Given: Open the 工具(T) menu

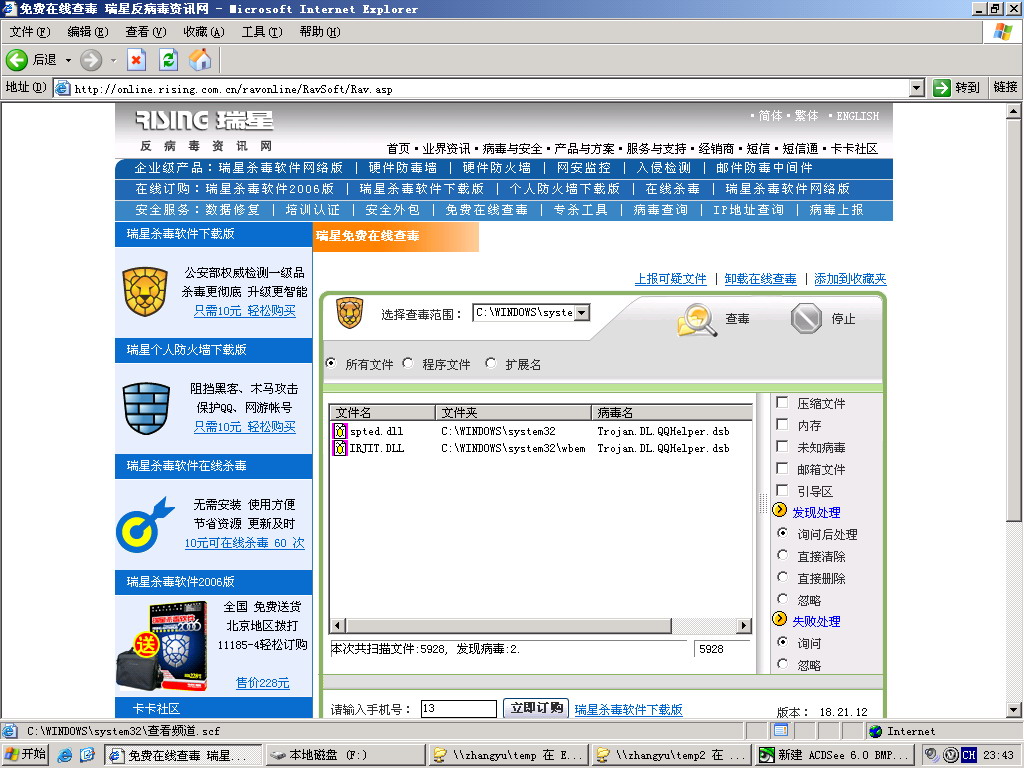Looking at the screenshot, I should (262, 31).
